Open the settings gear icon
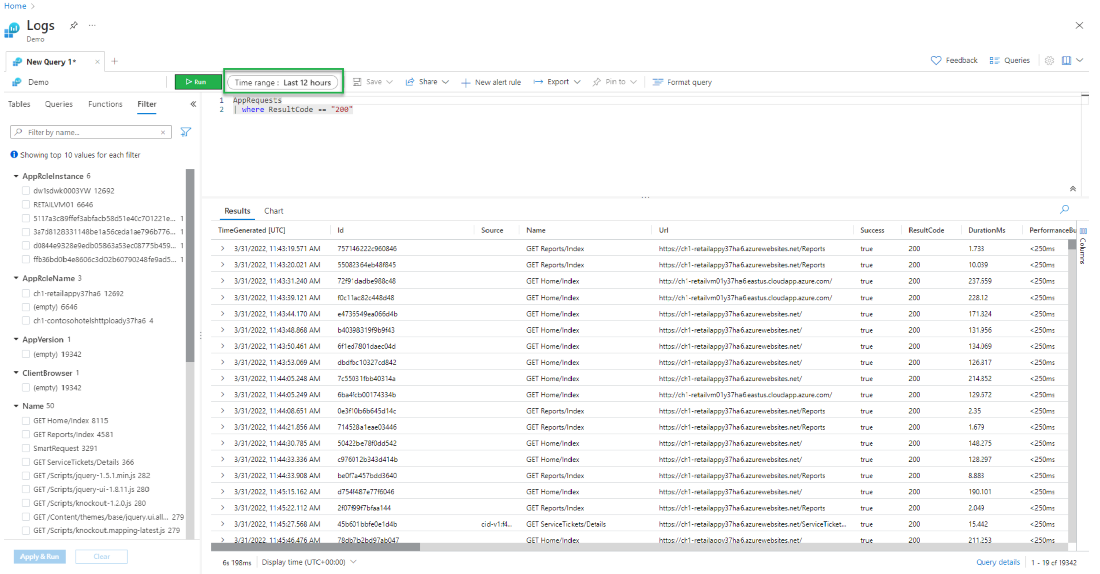This screenshot has width=1100, height=574. click(1049, 61)
